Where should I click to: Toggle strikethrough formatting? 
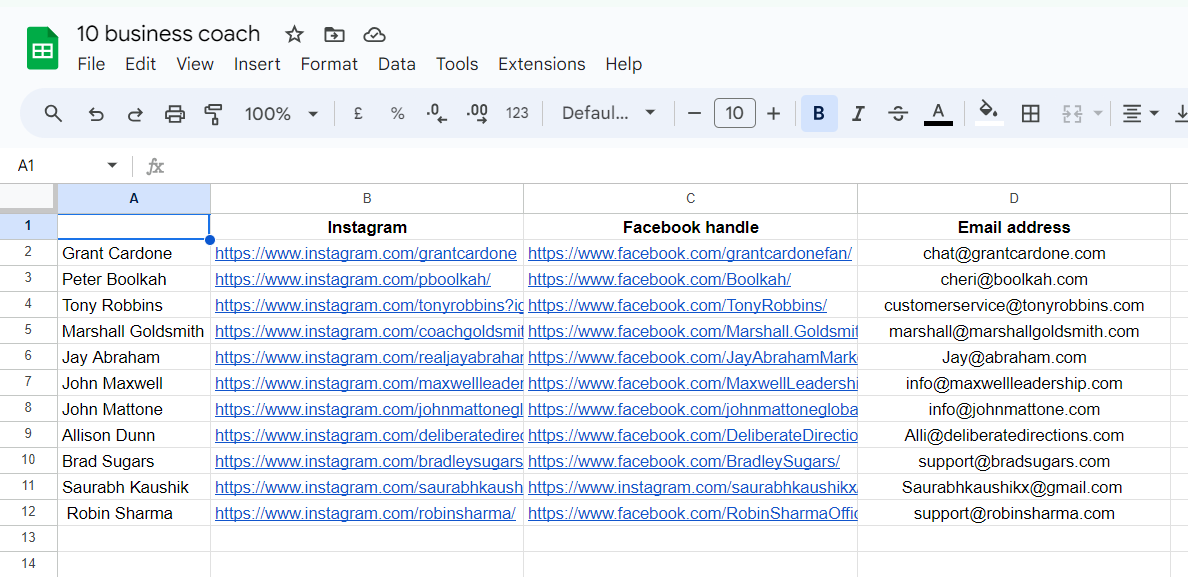pyautogui.click(x=898, y=114)
